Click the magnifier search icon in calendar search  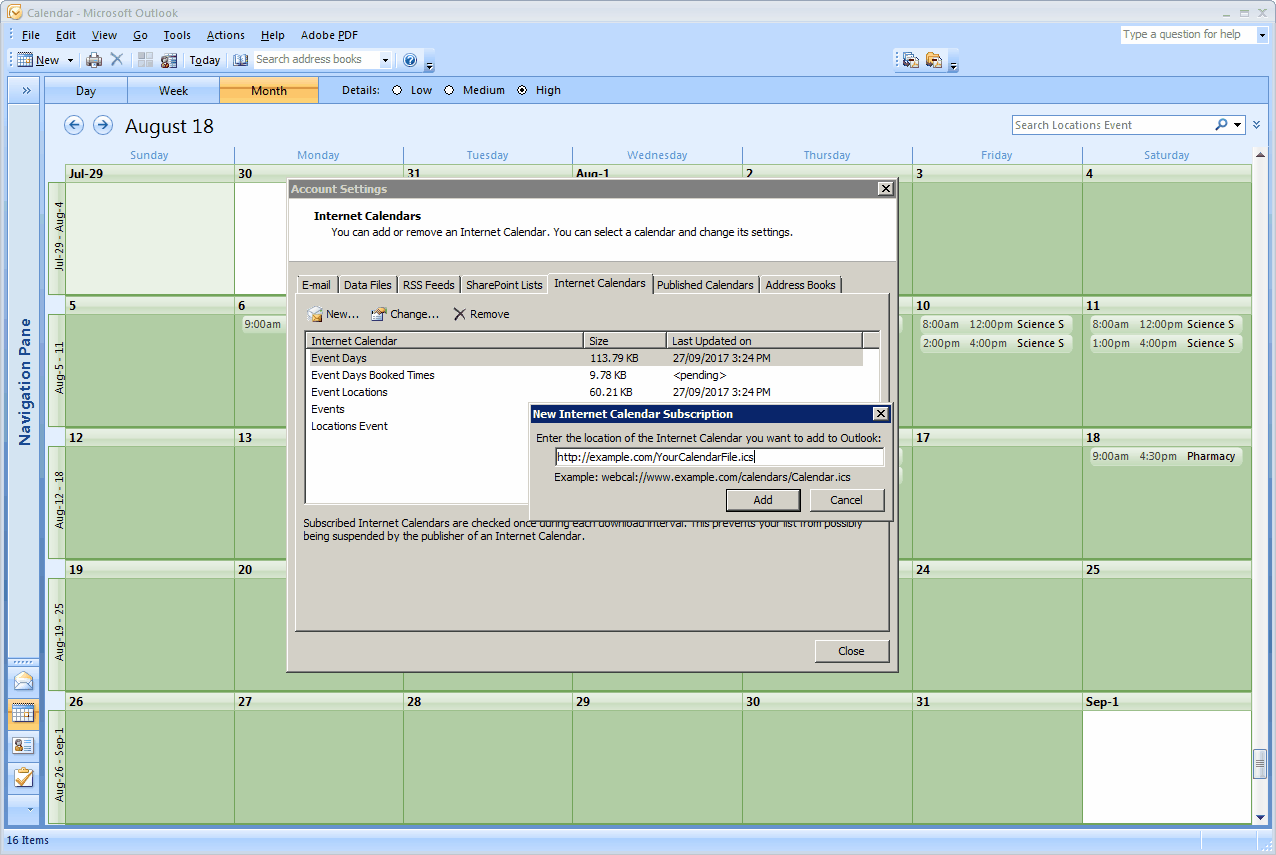point(1221,125)
